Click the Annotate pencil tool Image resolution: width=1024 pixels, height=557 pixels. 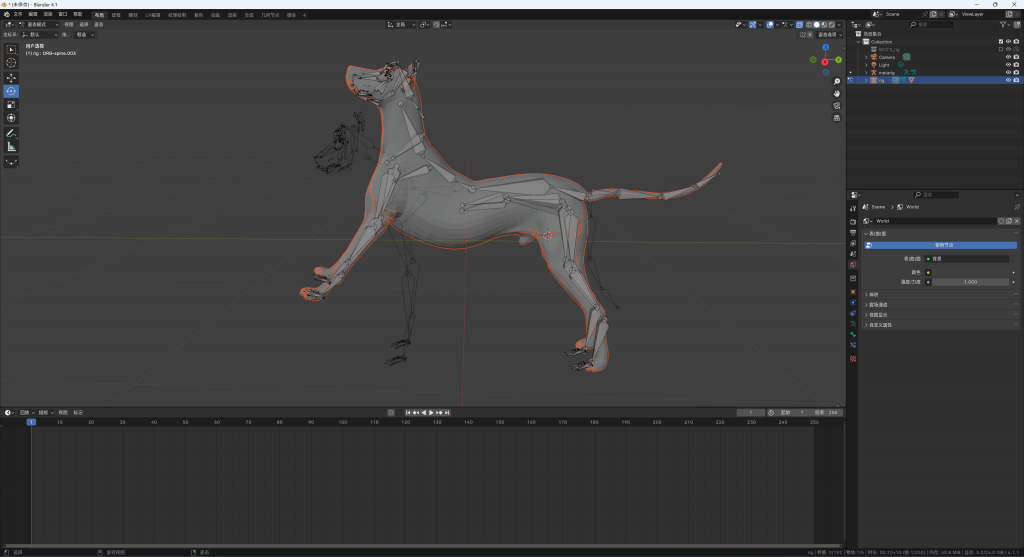[x=11, y=132]
